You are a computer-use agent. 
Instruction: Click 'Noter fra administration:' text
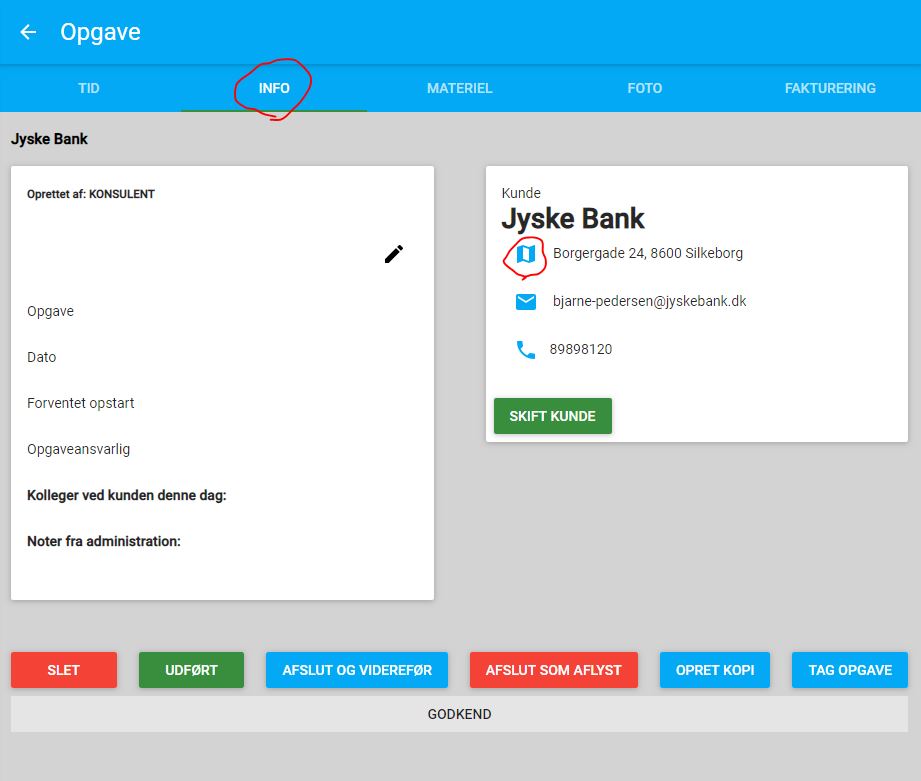(x=104, y=541)
